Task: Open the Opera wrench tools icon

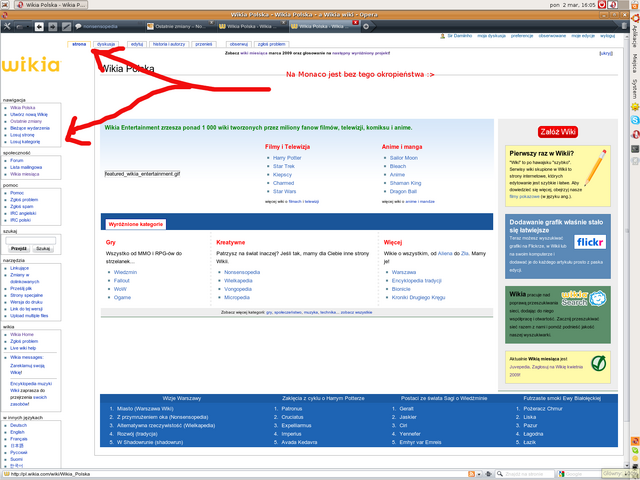Action: click(7, 27)
